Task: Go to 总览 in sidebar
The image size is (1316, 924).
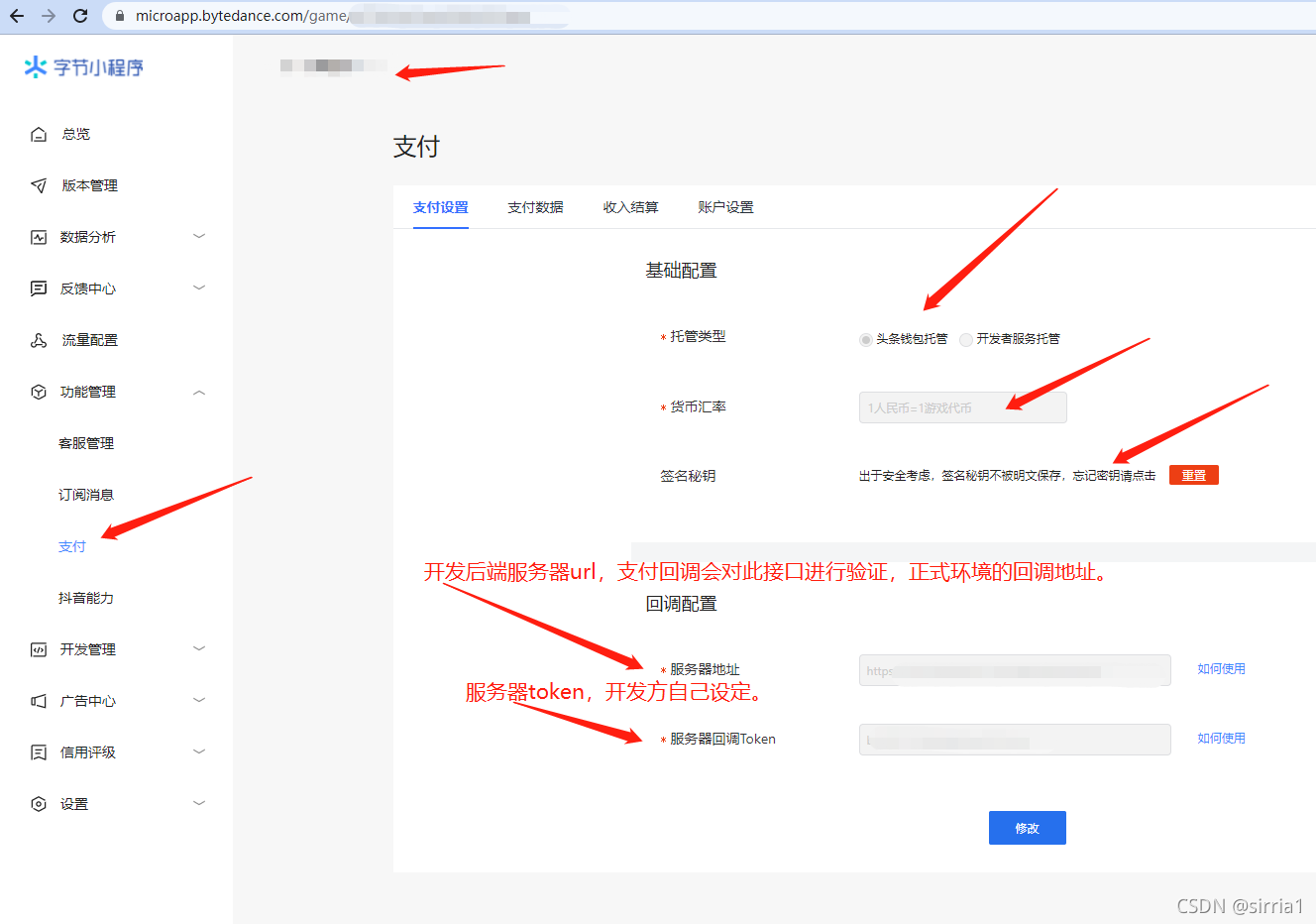Action: click(76, 134)
